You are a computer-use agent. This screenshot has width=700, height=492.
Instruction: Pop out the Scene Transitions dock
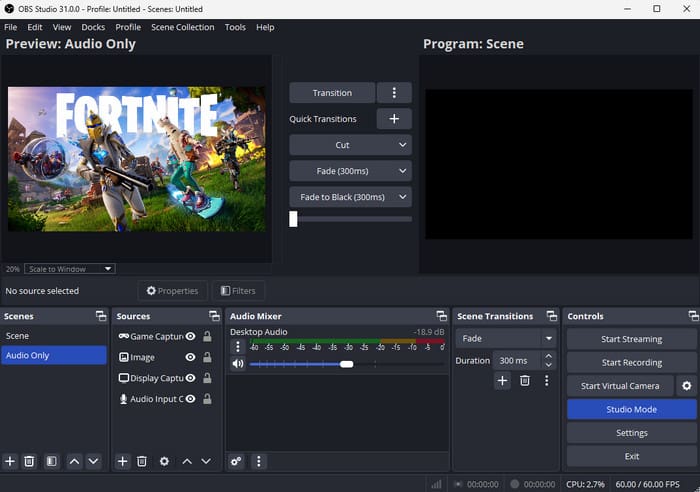click(x=552, y=316)
